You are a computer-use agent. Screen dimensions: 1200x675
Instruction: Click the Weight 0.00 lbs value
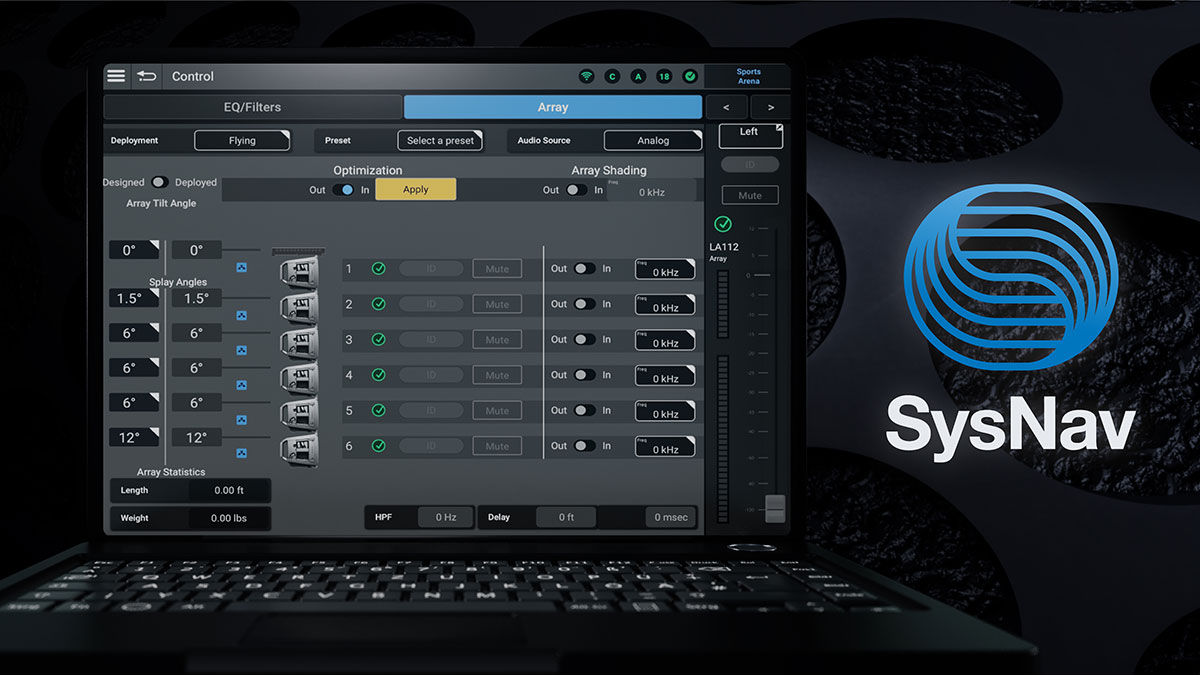point(229,518)
